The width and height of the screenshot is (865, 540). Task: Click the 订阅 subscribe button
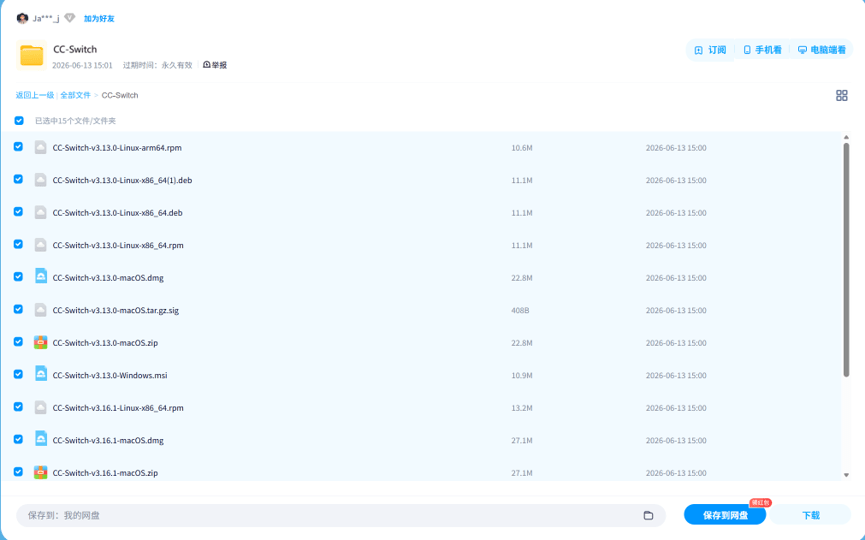click(x=711, y=50)
